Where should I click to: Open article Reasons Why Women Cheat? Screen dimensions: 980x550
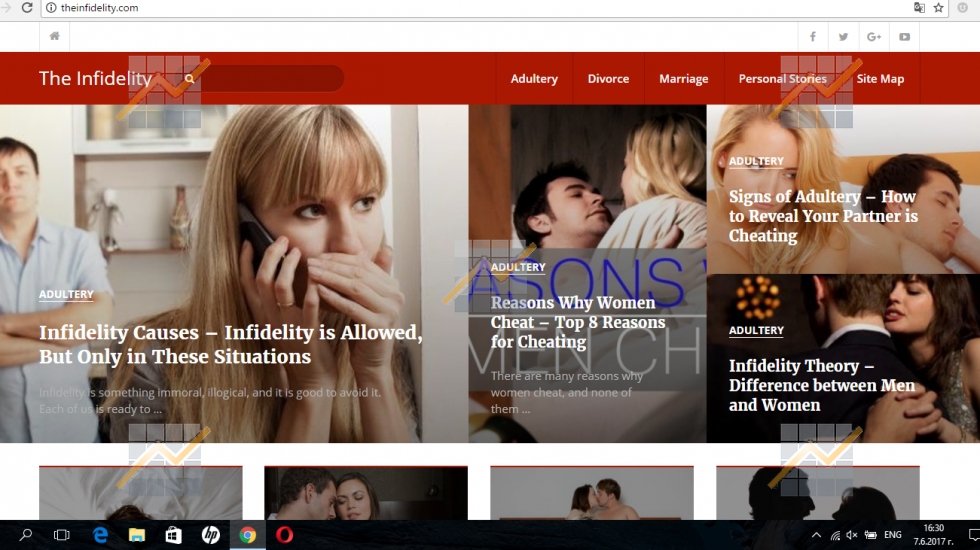(x=578, y=322)
